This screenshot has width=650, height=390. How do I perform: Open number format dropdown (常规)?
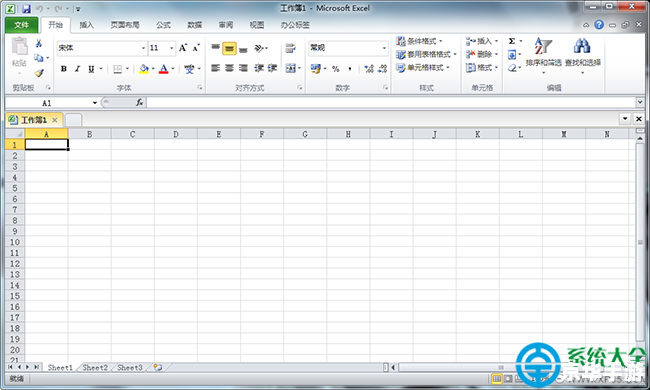[384, 48]
